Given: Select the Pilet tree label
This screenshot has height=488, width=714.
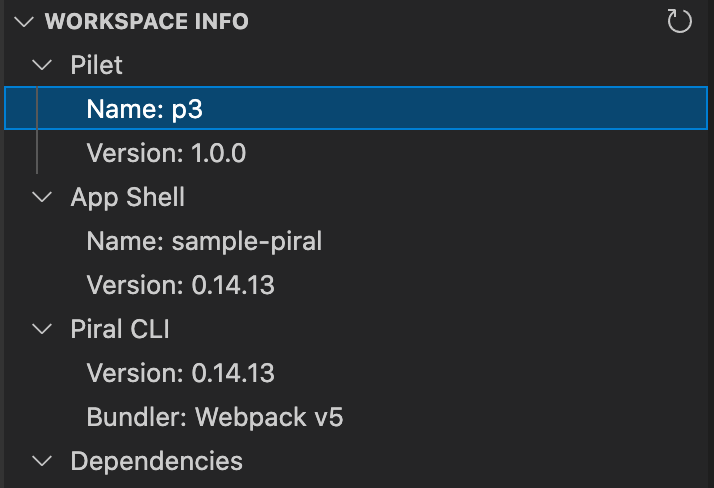Looking at the screenshot, I should pos(96,65).
